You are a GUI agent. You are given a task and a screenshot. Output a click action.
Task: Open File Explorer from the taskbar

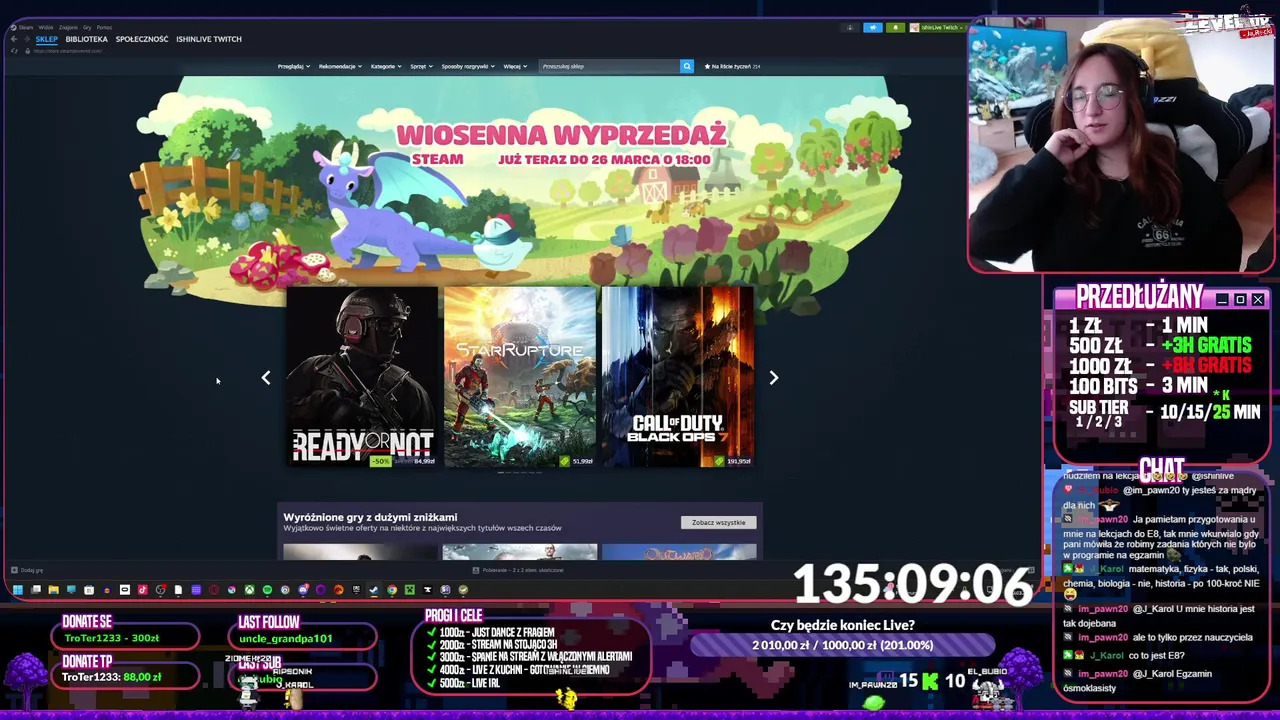coord(54,590)
